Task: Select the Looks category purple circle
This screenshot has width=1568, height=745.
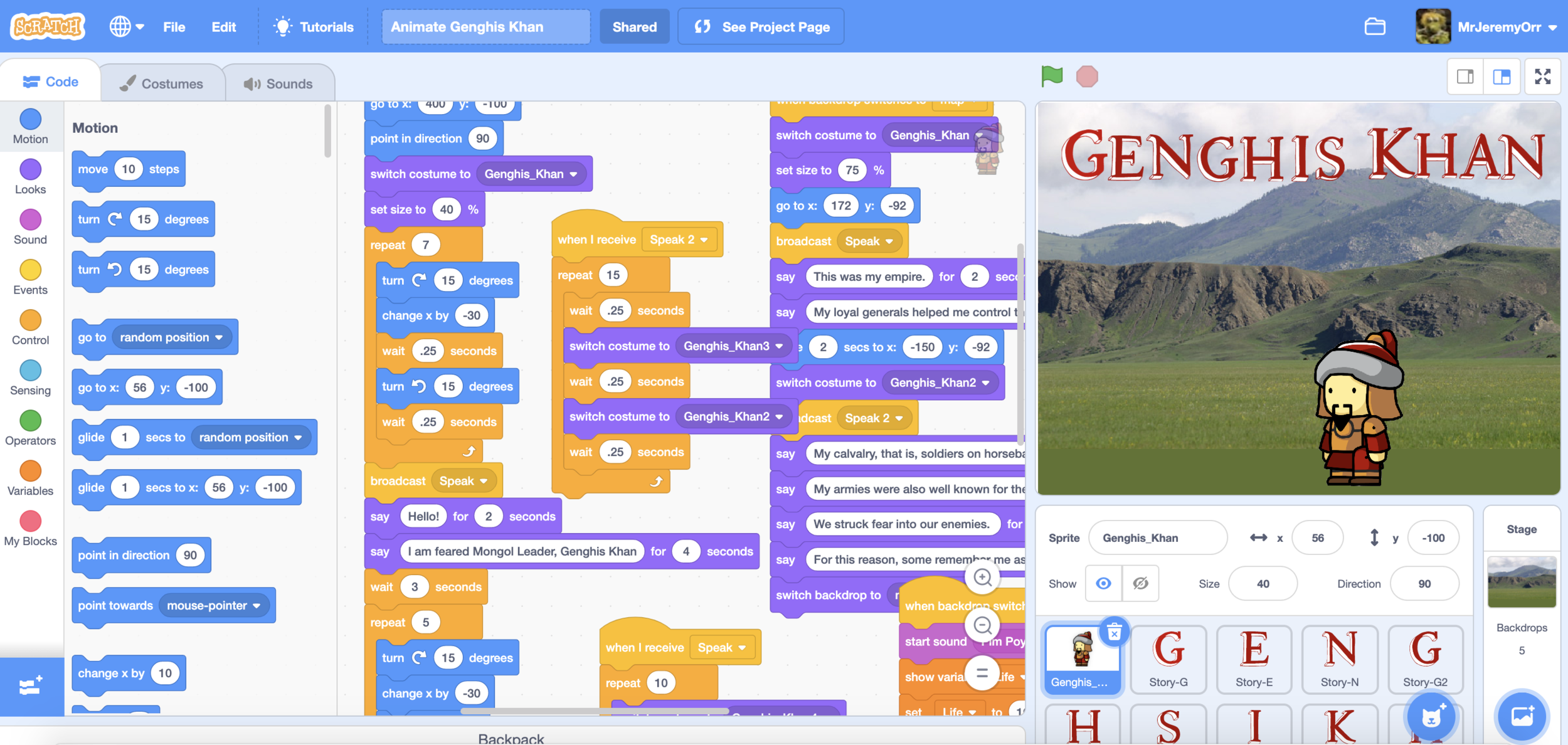Action: coord(30,170)
